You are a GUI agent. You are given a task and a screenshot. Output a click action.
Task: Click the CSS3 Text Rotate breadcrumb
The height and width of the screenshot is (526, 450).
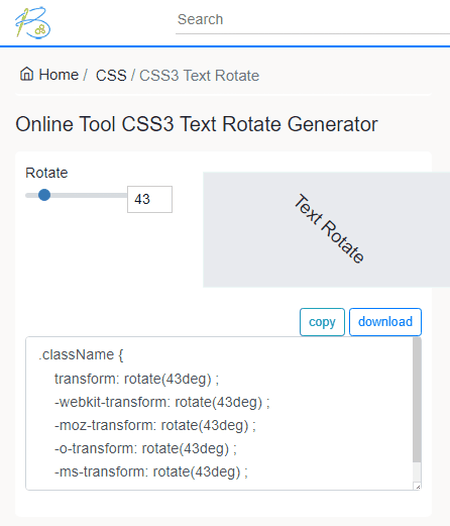(x=199, y=75)
